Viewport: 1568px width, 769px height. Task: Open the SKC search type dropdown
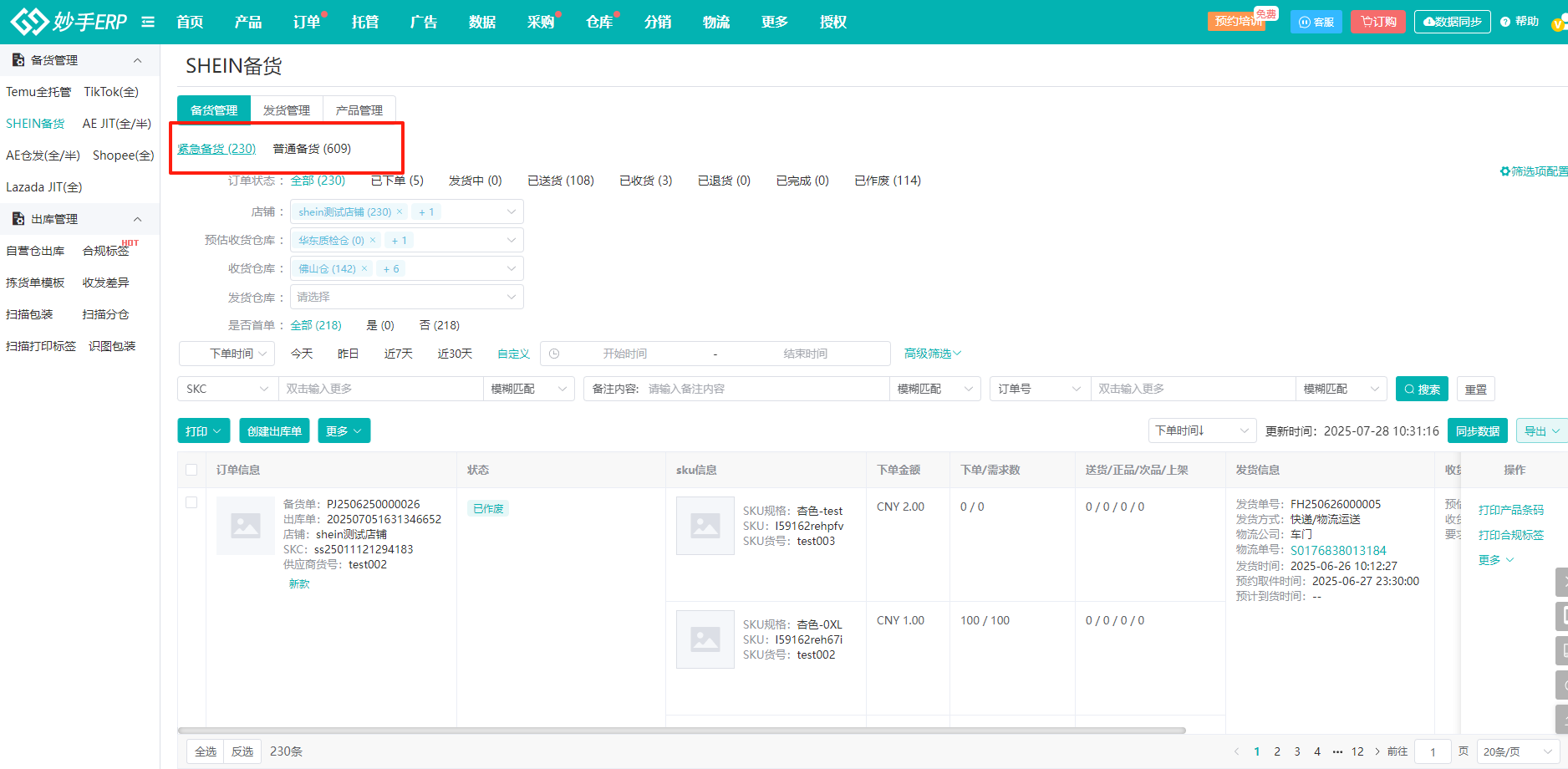pos(227,389)
